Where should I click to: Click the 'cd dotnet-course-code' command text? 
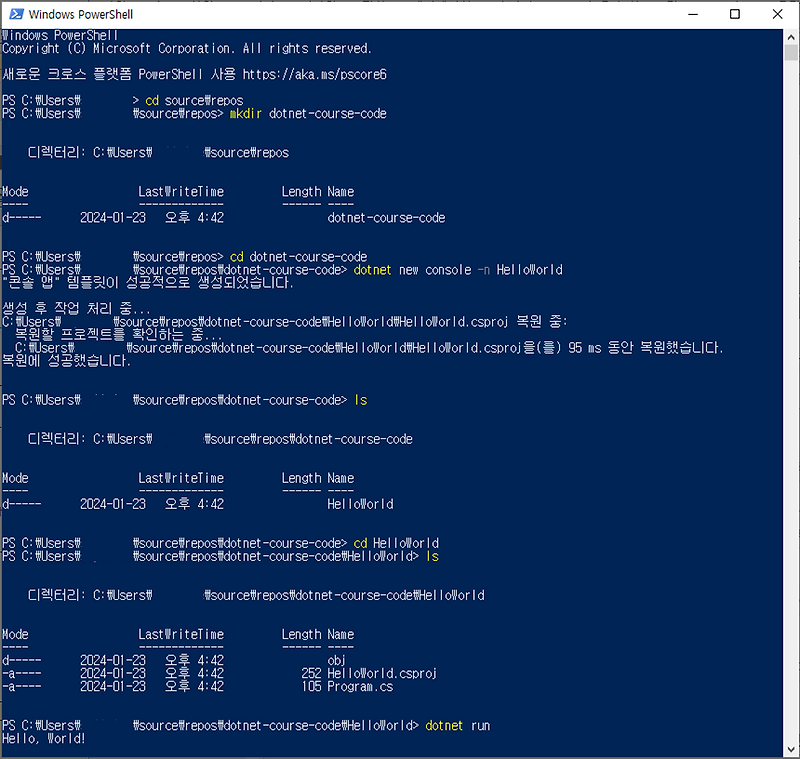coord(298,257)
